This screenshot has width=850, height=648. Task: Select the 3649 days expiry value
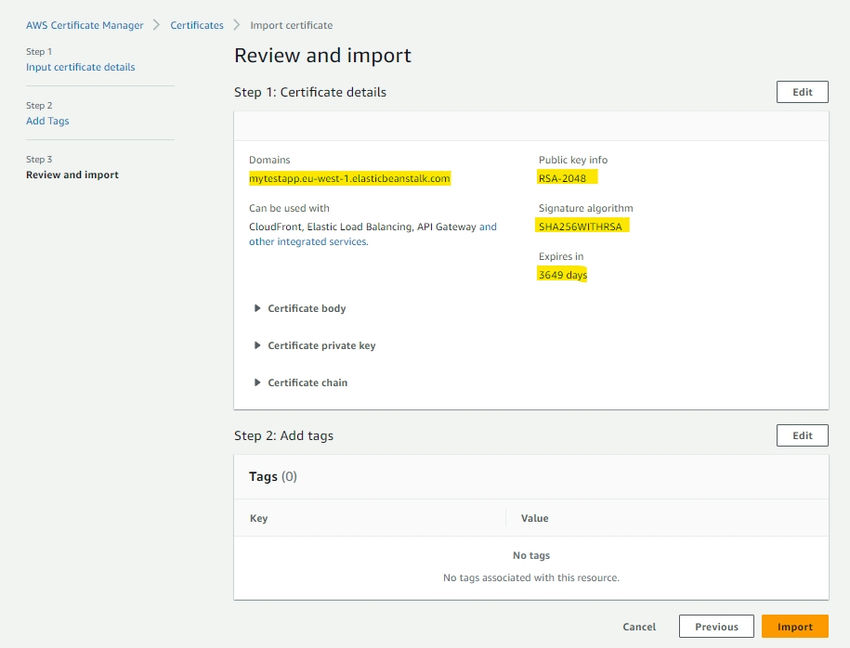point(563,275)
